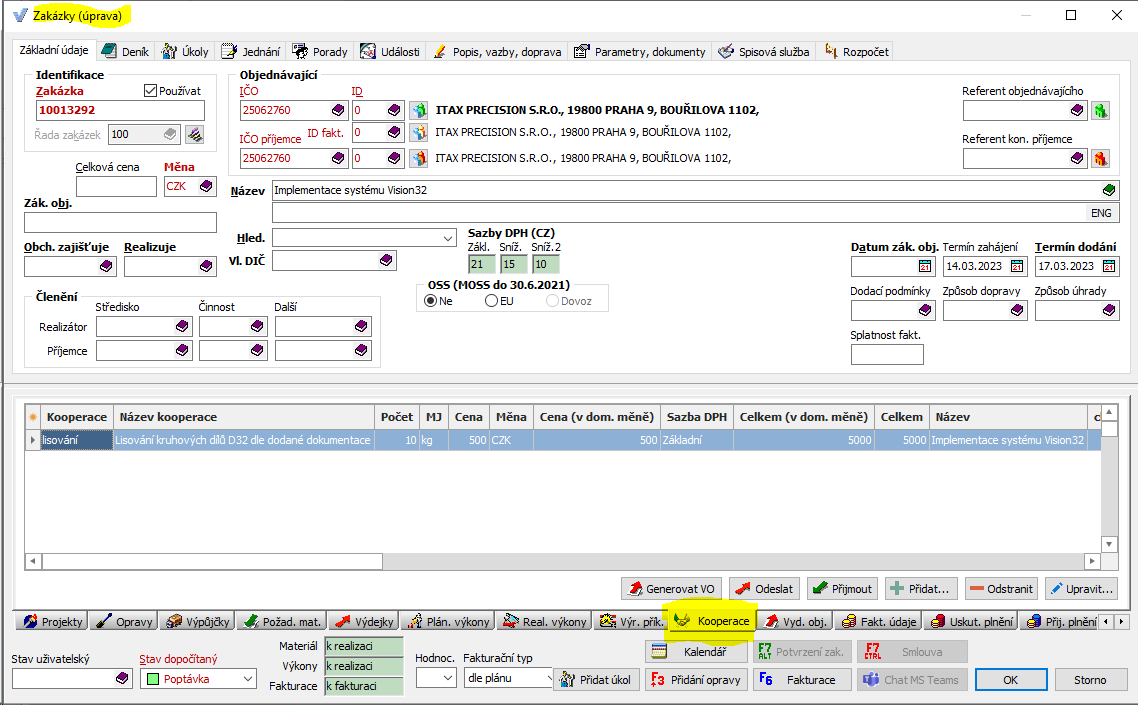Screen dimensions: 1138x705
Task: Go to the Jednání tab
Action: (x=251, y=52)
